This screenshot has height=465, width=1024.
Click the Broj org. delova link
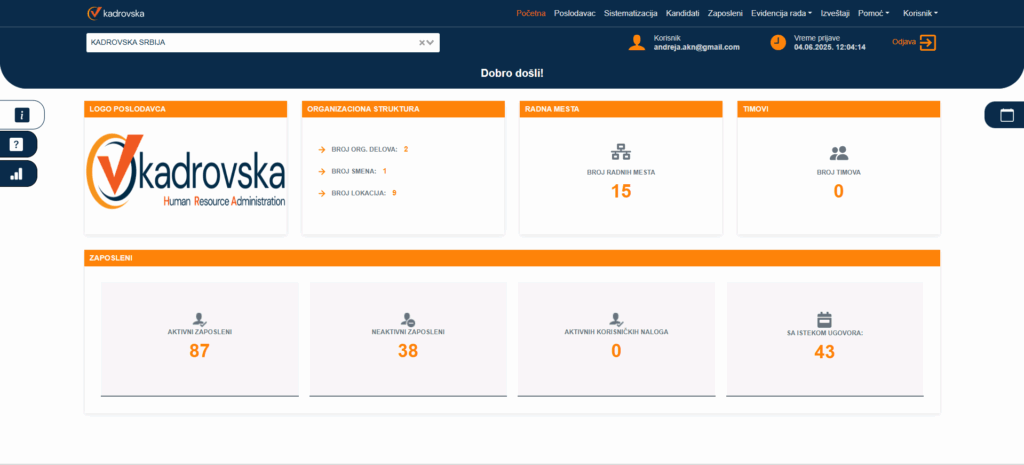tap(364, 149)
